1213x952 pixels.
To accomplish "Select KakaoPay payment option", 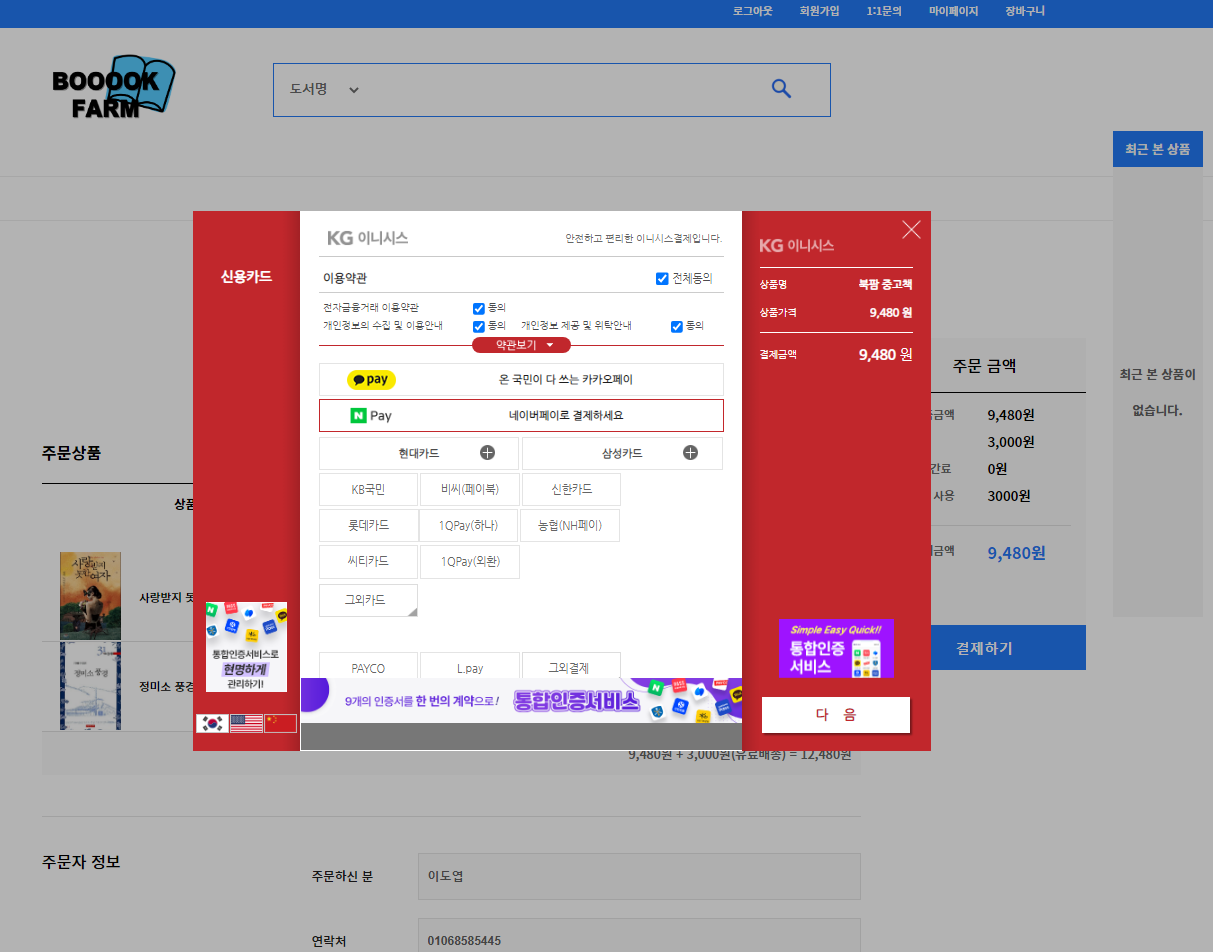I will [x=521, y=380].
